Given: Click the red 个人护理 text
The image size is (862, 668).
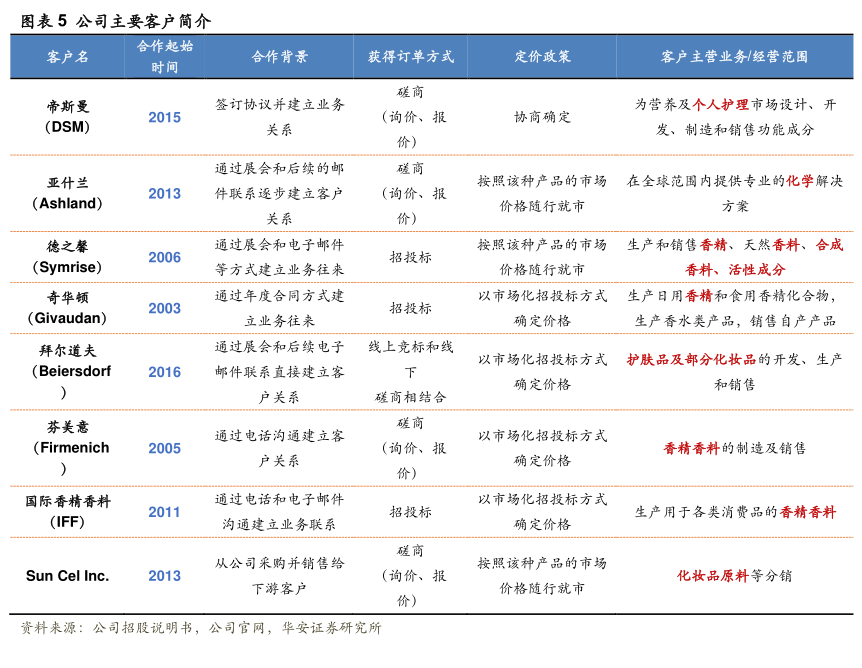Looking at the screenshot, I should (x=720, y=104).
